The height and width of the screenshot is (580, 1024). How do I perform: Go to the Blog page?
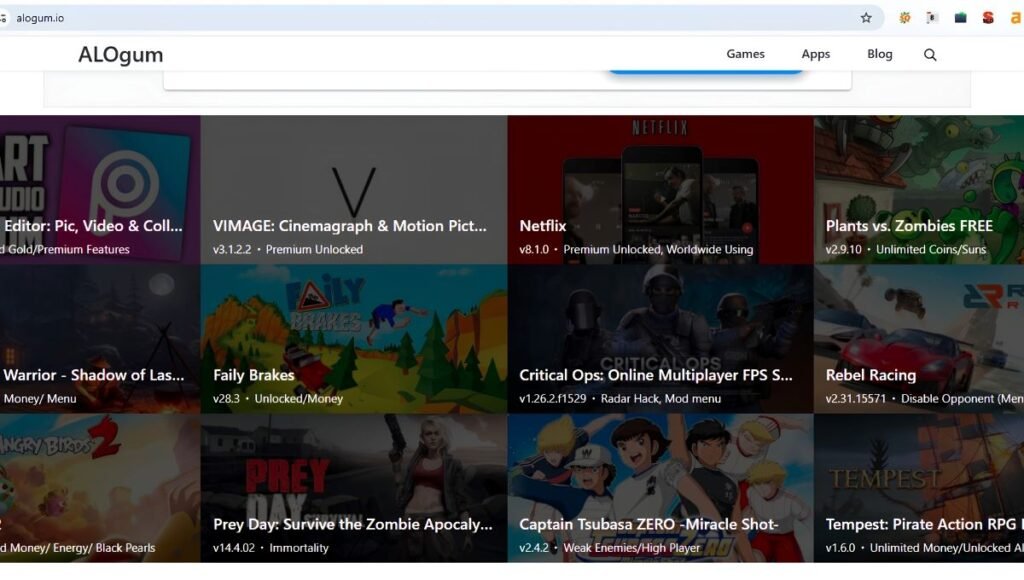(880, 54)
